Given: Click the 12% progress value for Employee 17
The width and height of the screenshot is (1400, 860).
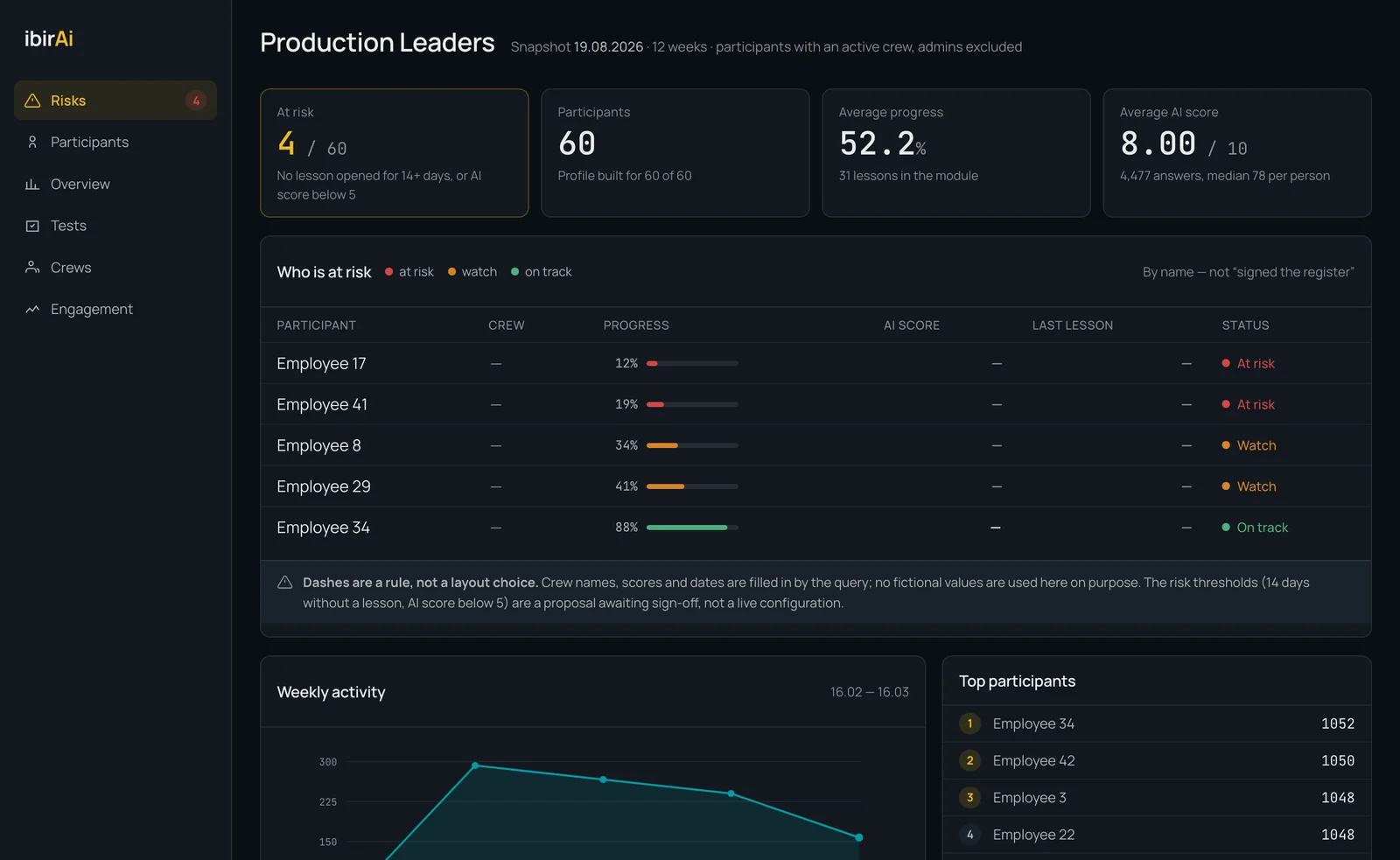Looking at the screenshot, I should click(x=626, y=363).
